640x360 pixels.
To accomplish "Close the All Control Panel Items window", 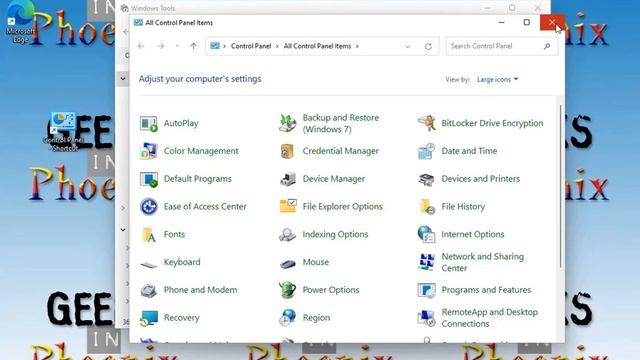I will pos(552,22).
